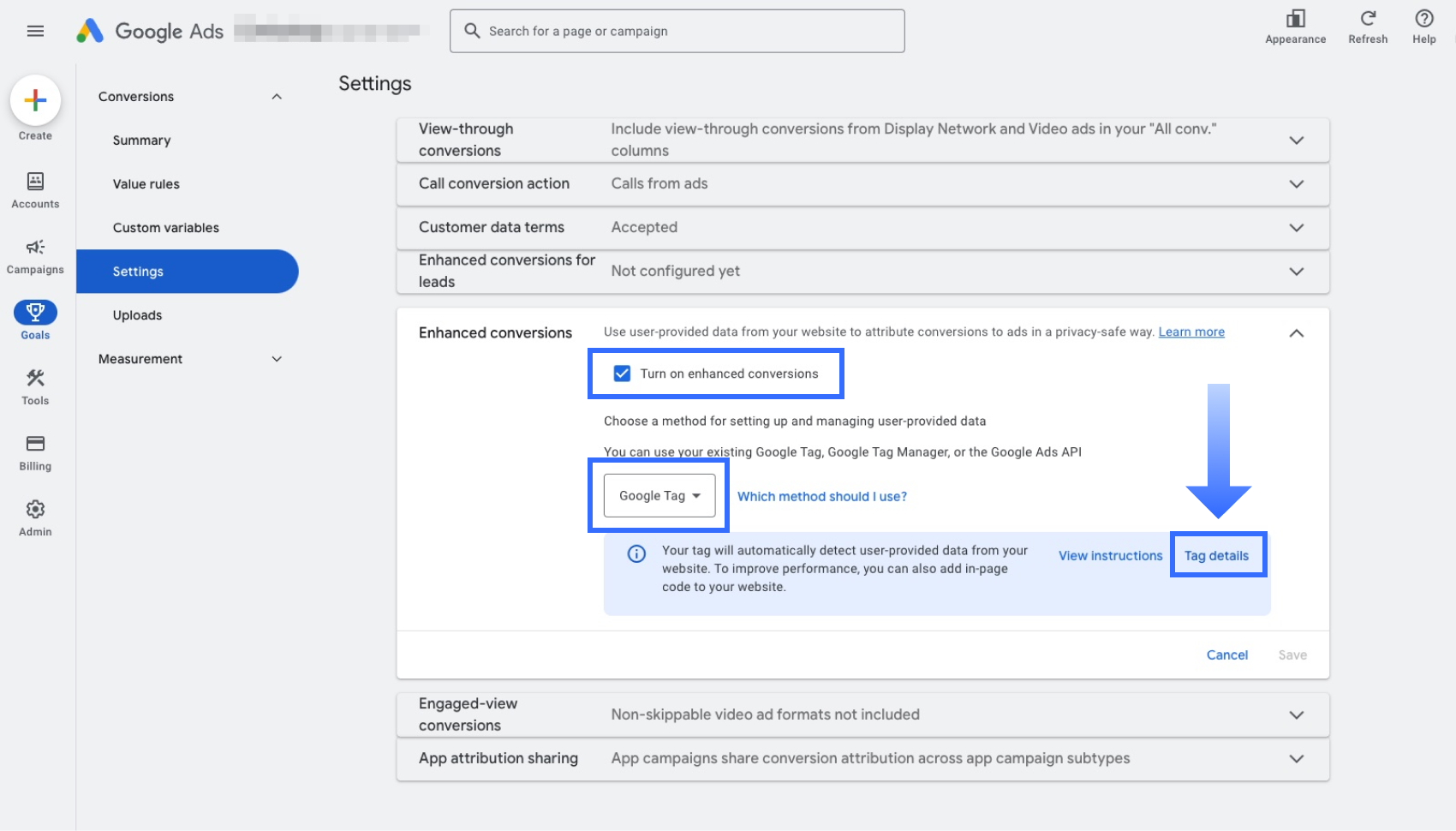Viewport: 1456px width, 831px height.
Task: Open the Accounts section icon
Action: 35,182
